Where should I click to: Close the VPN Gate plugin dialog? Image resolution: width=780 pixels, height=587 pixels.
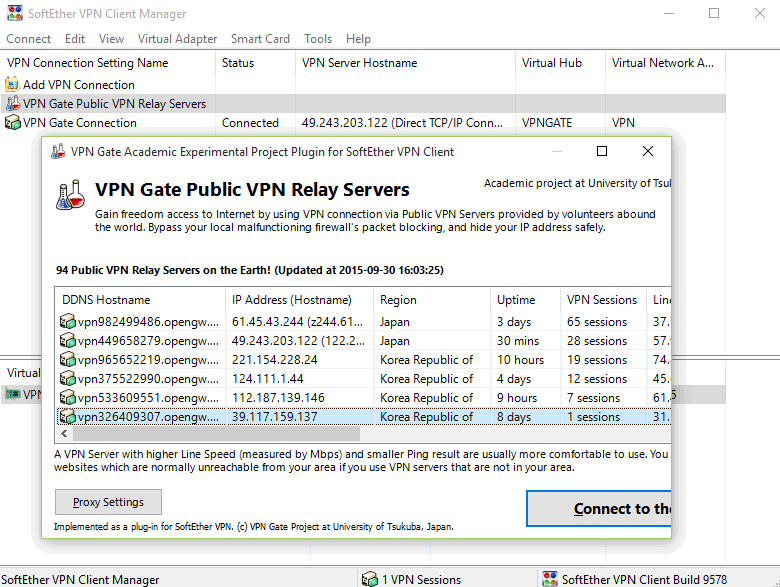click(647, 151)
